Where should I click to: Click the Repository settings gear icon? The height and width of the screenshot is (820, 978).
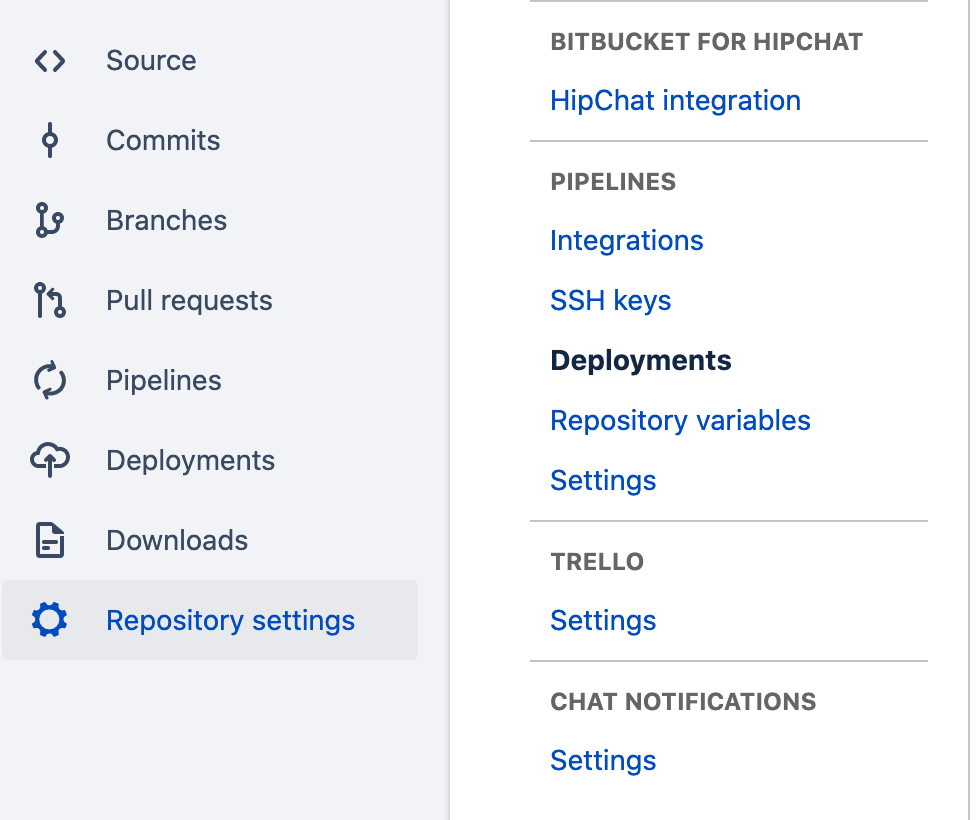coord(49,620)
